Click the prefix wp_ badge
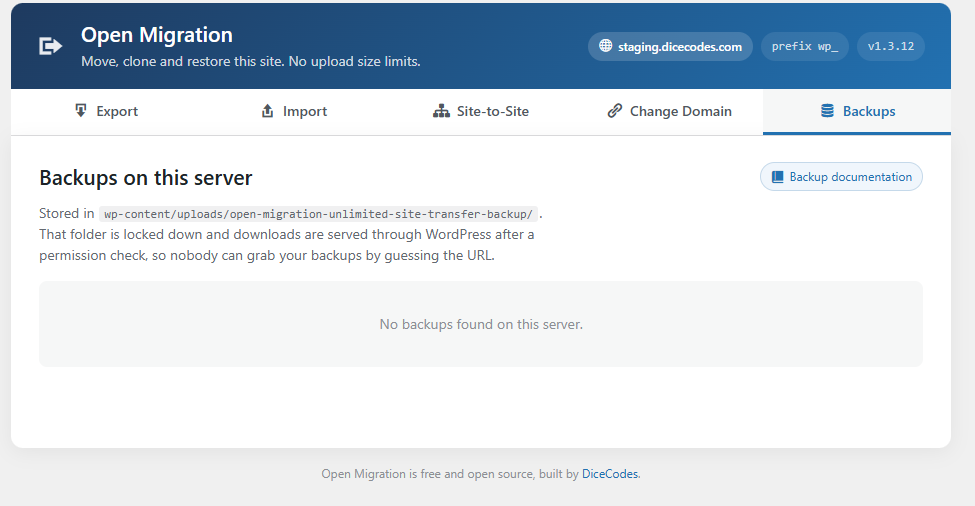The image size is (975, 506). 805,47
